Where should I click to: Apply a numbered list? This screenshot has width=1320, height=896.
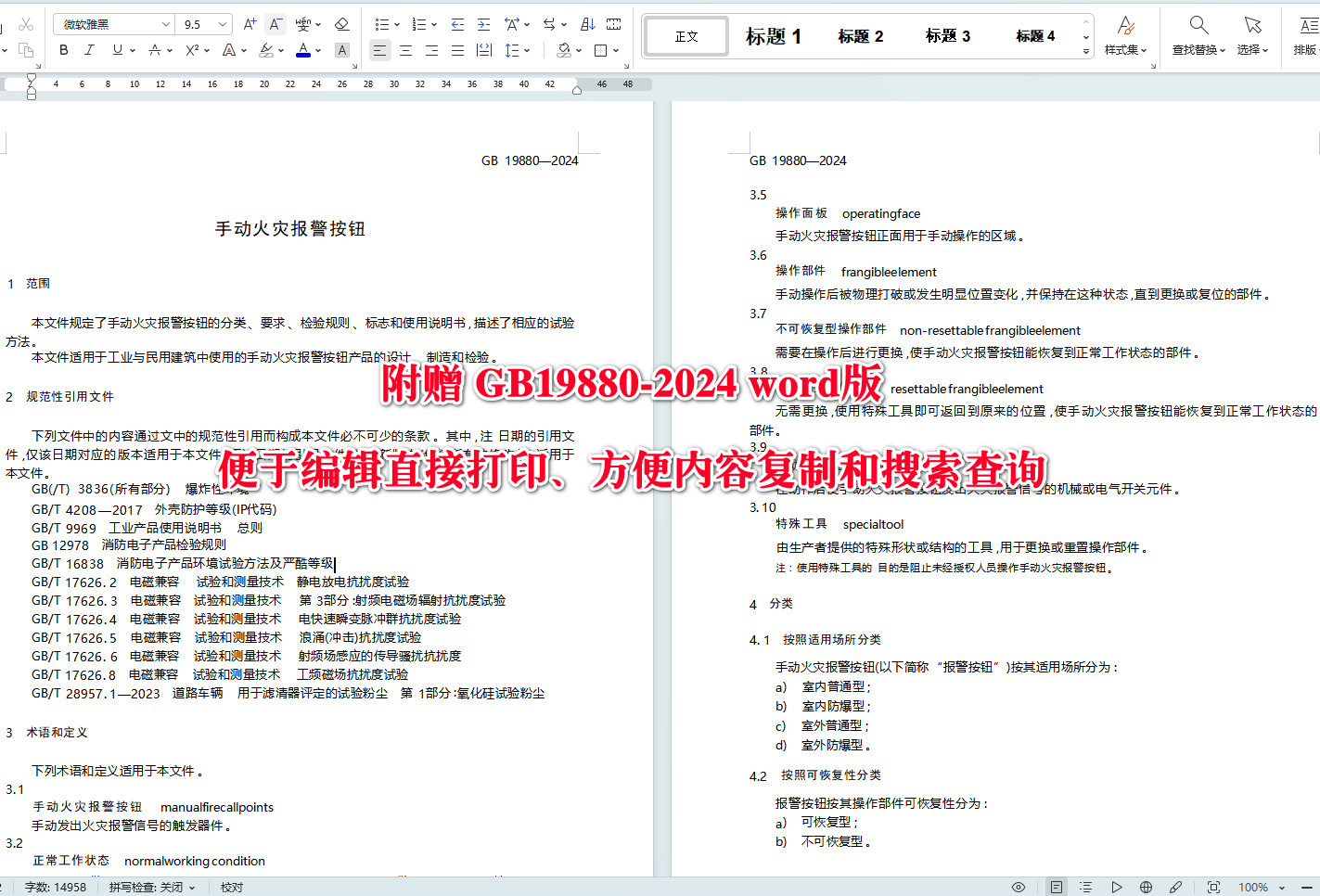coord(419,24)
